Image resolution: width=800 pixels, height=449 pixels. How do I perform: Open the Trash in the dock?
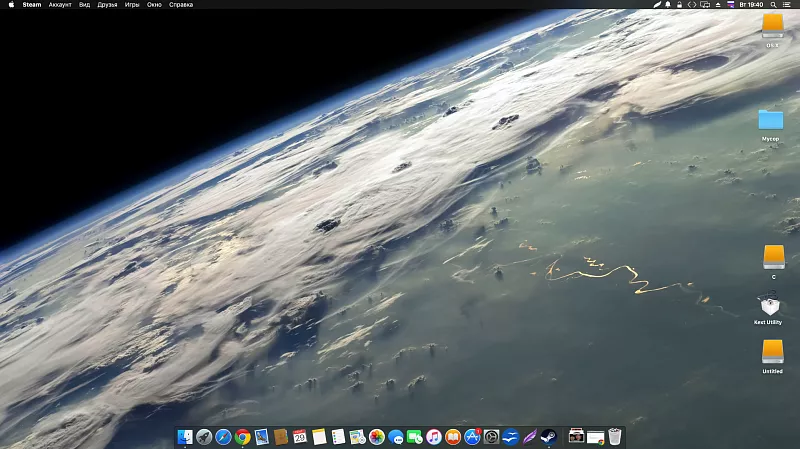coord(615,437)
